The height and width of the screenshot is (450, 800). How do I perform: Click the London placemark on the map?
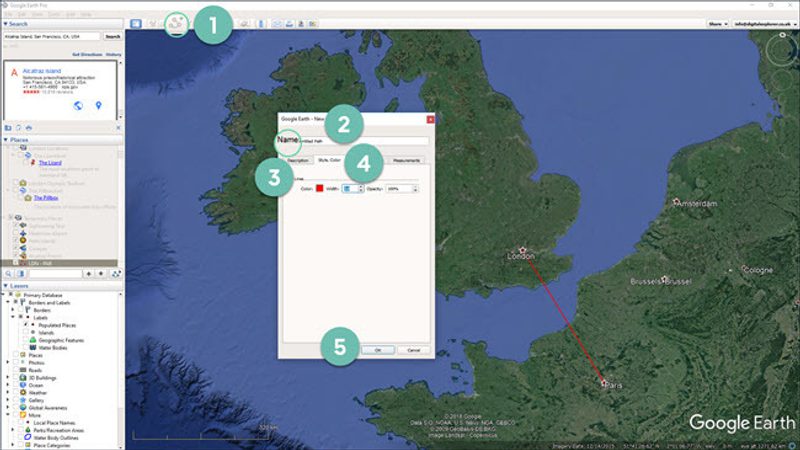click(522, 250)
